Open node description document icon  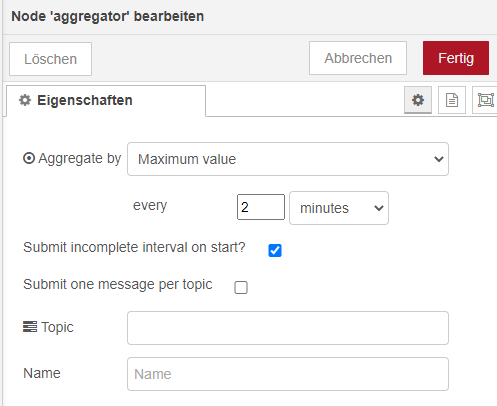(x=452, y=100)
